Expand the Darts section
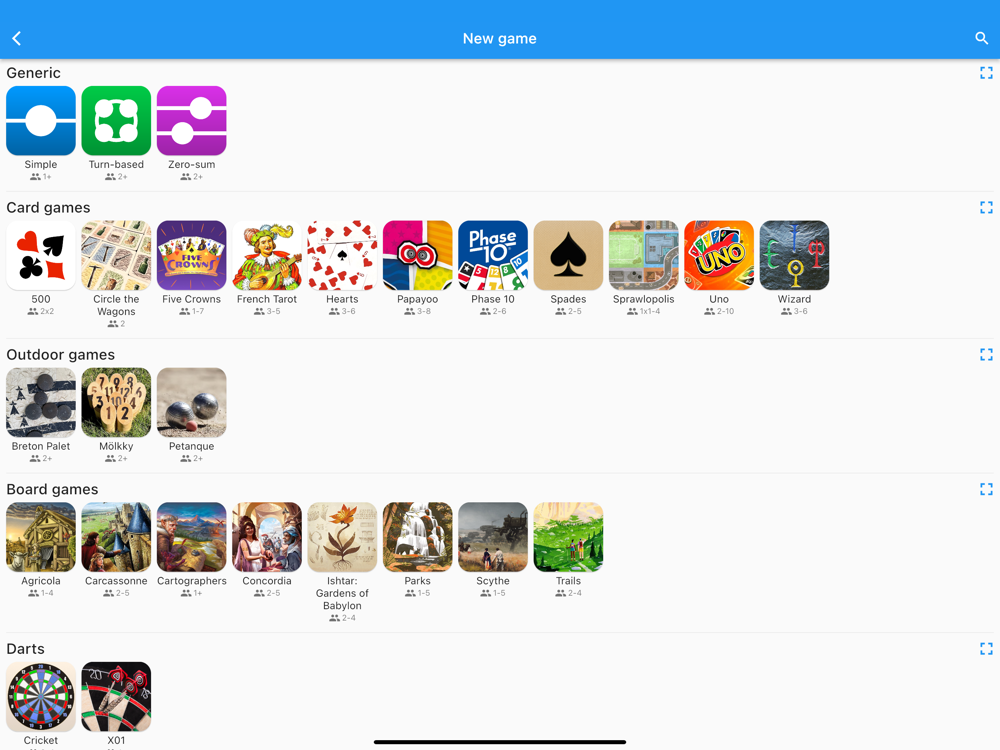Image resolution: width=1000 pixels, height=750 pixels. pyautogui.click(x=986, y=649)
